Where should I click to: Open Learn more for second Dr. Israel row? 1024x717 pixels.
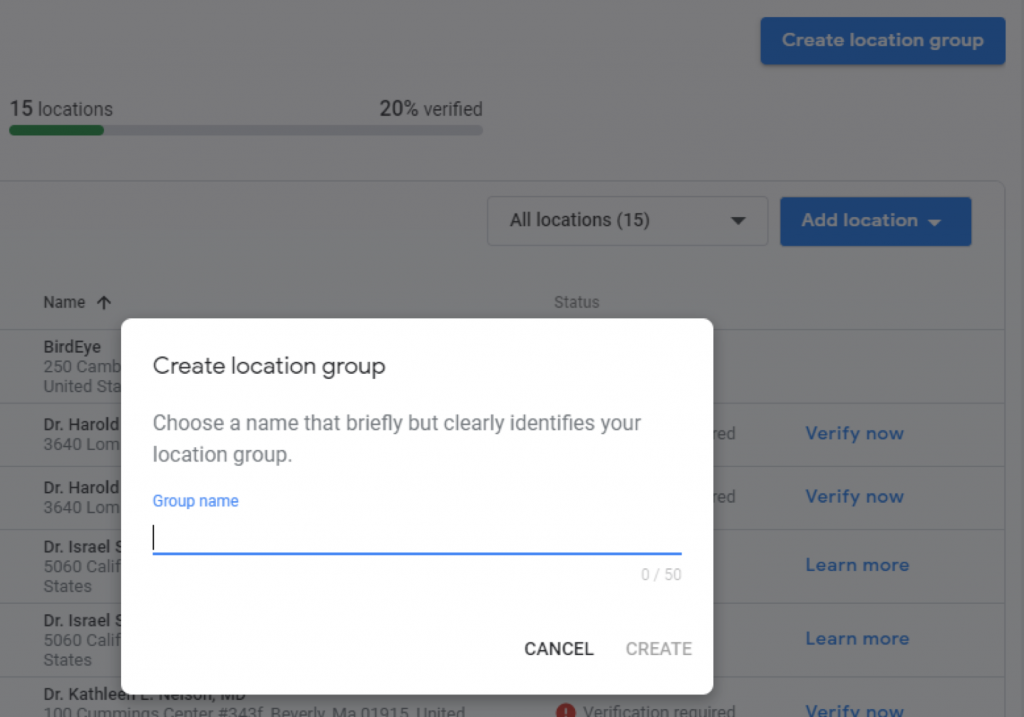[x=857, y=639]
